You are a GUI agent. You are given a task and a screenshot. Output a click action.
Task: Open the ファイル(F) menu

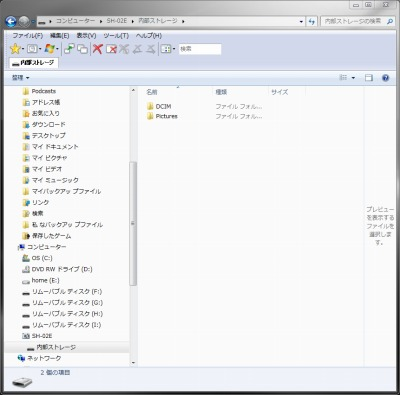(x=28, y=35)
